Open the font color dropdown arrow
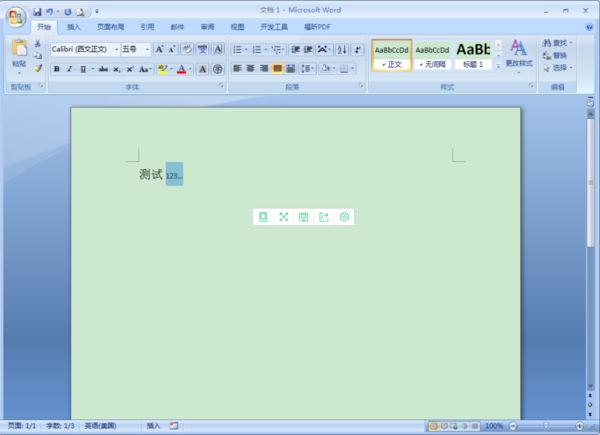Screen dimensions: 600x435 [190, 69]
